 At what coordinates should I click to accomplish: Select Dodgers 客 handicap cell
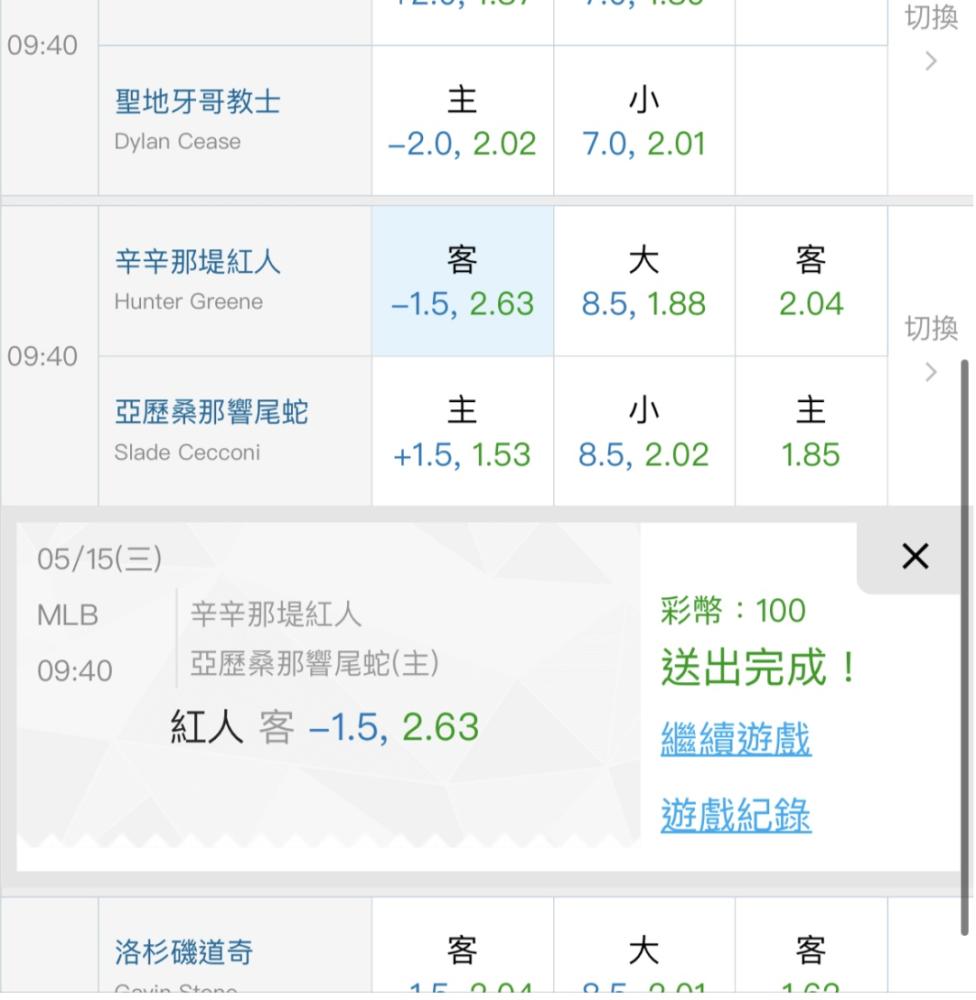tap(462, 947)
